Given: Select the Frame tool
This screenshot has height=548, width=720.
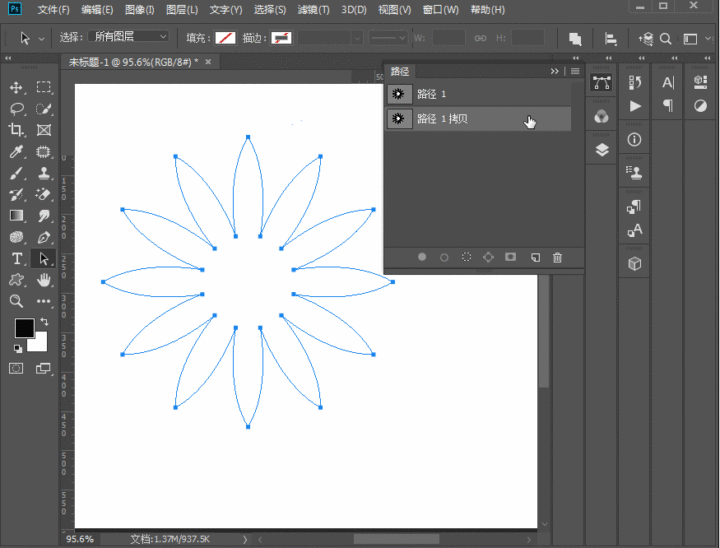Looking at the screenshot, I should click(44, 130).
